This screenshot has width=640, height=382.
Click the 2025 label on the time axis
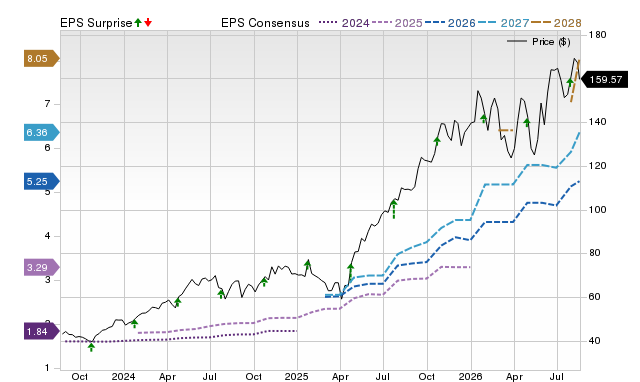point(296,376)
